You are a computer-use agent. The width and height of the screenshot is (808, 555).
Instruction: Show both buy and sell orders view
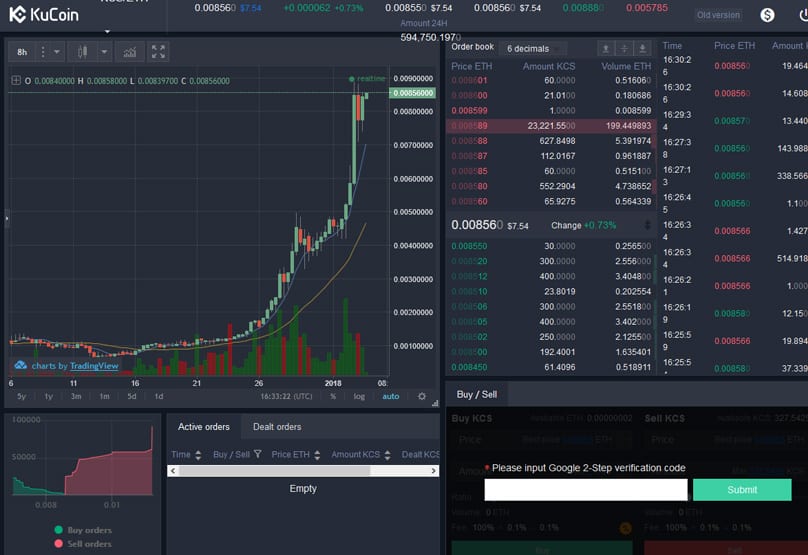624,48
